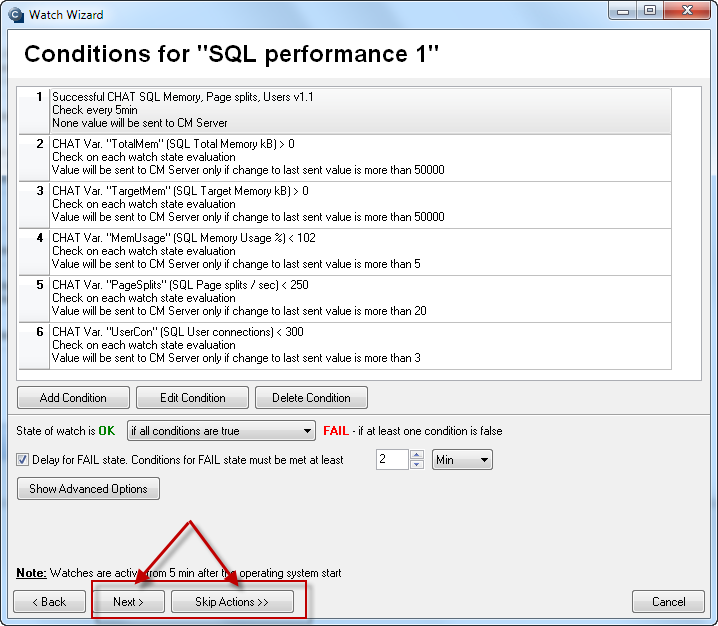This screenshot has width=718, height=626.
Task: Click the Watch Wizard title bar icon
Action: pos(16,15)
